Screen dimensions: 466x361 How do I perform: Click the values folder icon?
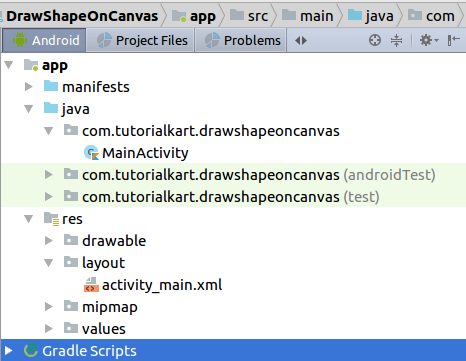click(x=71, y=328)
